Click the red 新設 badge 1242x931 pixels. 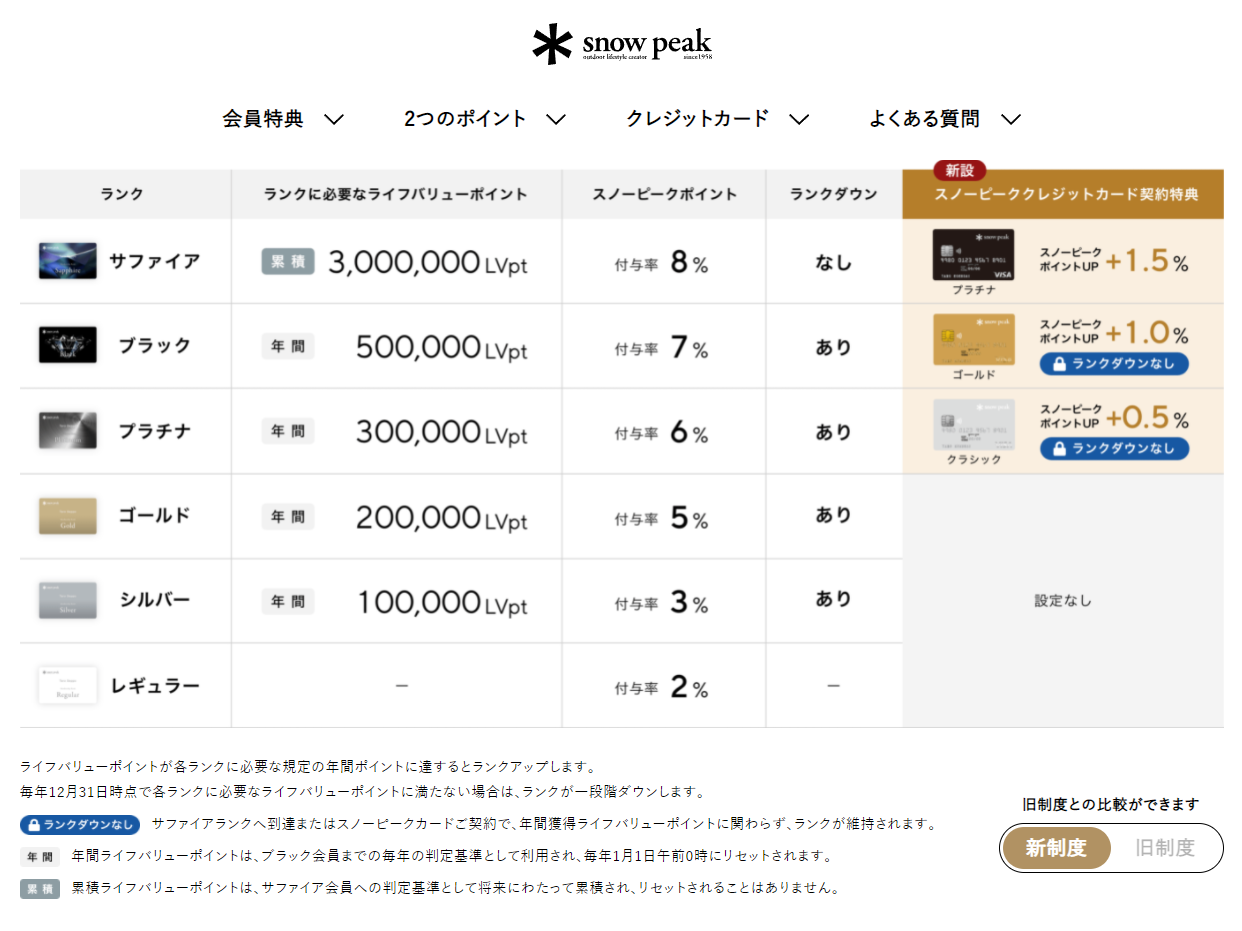pyautogui.click(x=960, y=170)
